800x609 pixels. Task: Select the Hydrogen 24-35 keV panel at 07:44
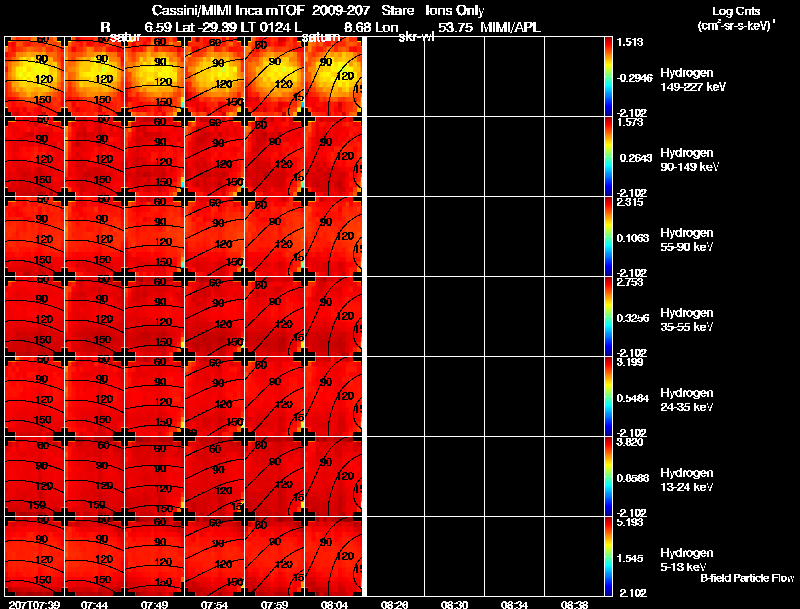tap(95, 397)
